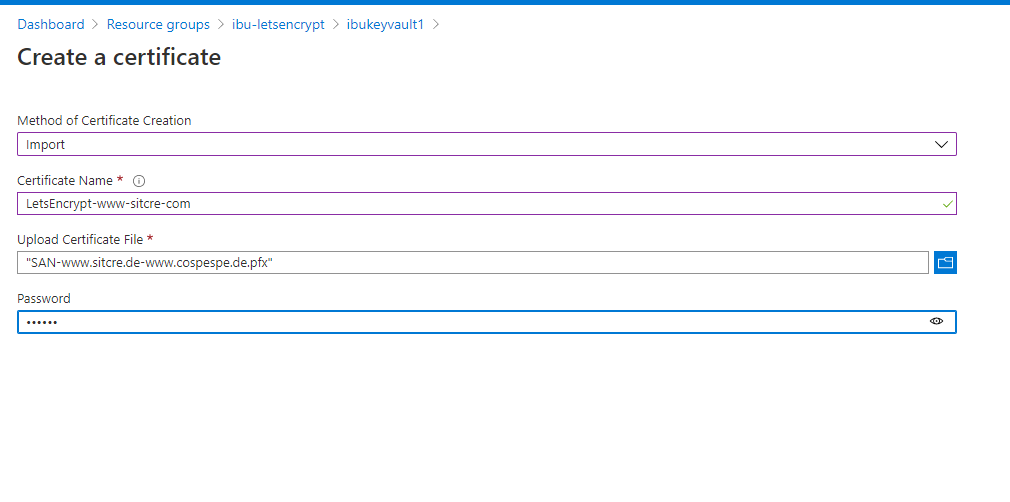Image resolution: width=1010 pixels, height=502 pixels.
Task: Click the info icon beside Certificate Name
Action: point(138,181)
